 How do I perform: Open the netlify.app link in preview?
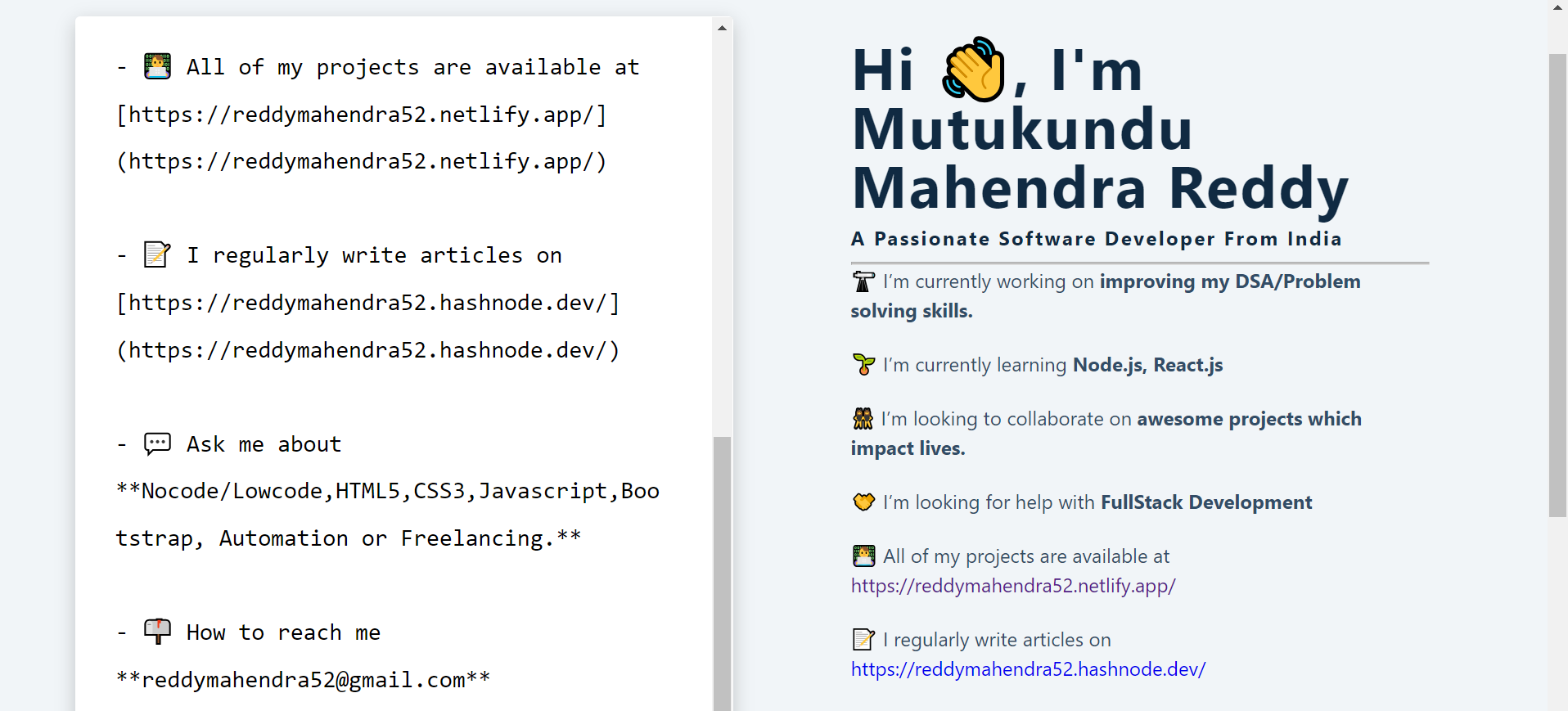pos(1013,586)
